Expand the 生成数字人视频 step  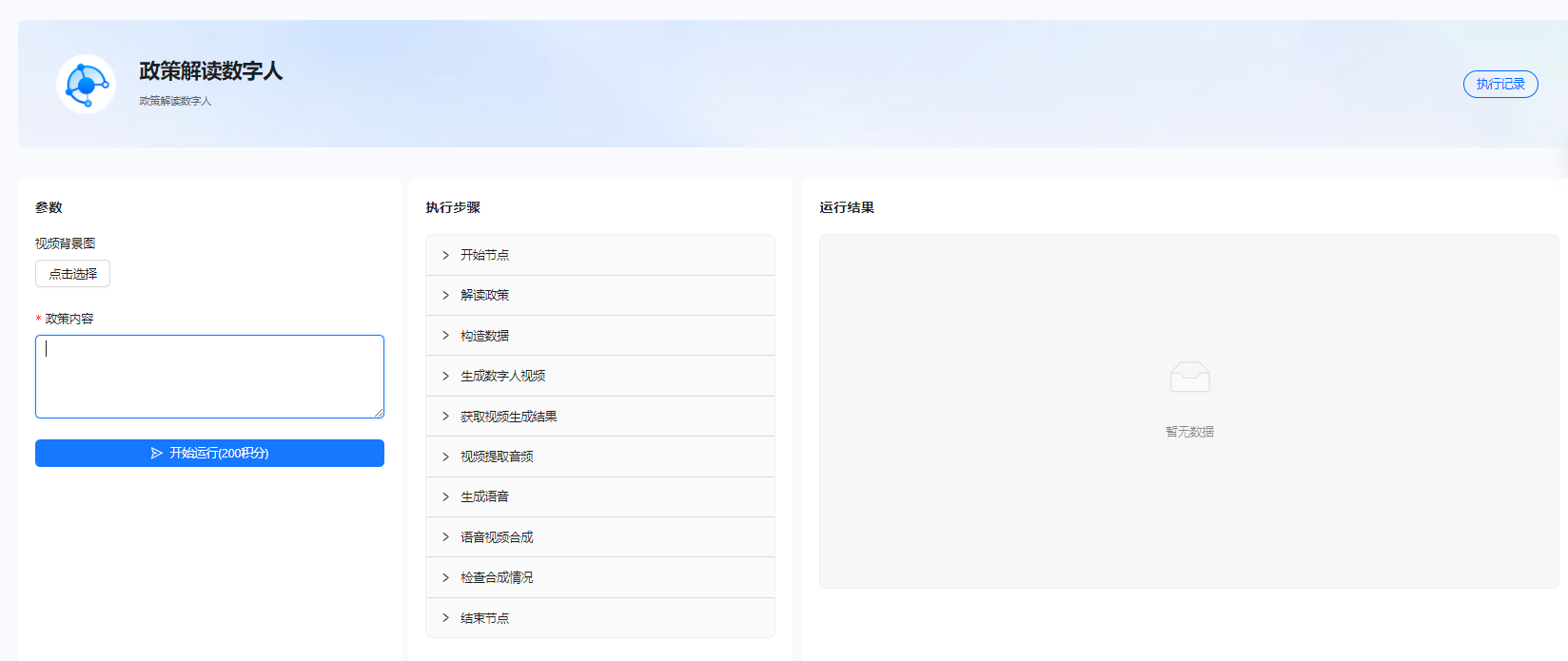(x=502, y=376)
